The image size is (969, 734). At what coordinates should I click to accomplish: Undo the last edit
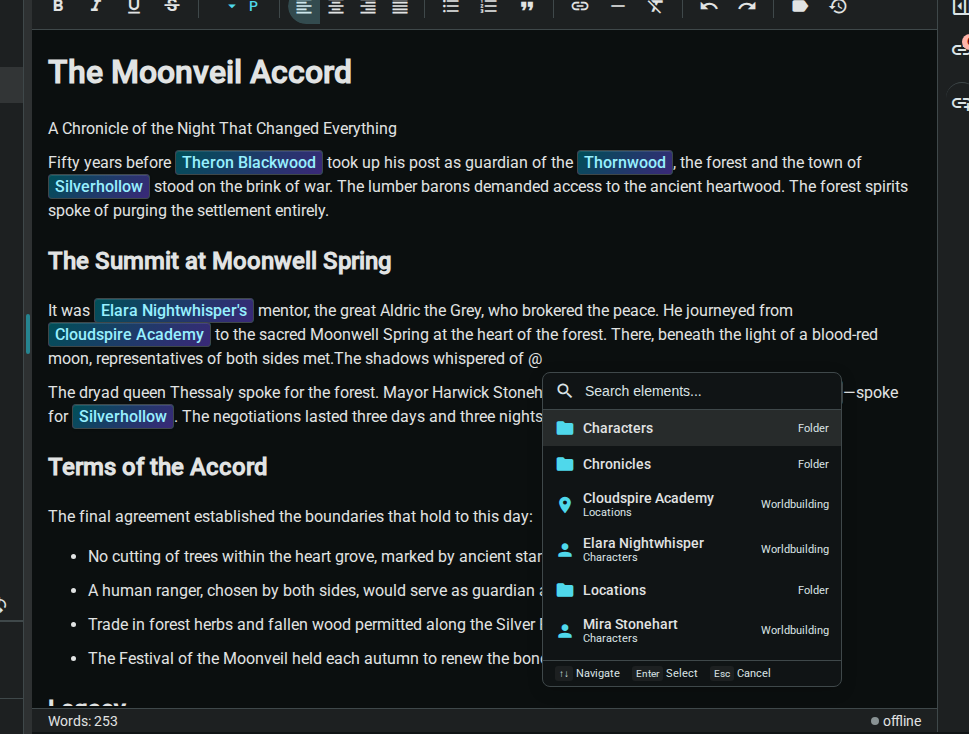[709, 7]
